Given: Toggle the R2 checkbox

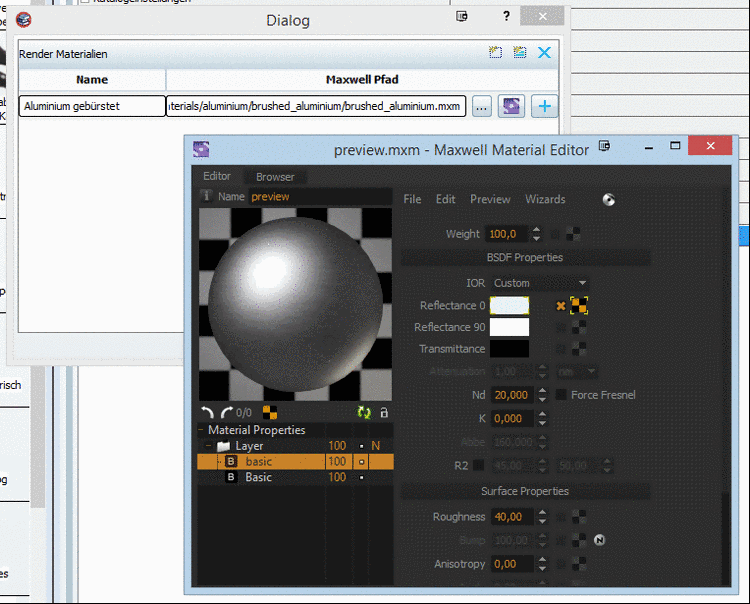Looking at the screenshot, I should (x=480, y=465).
